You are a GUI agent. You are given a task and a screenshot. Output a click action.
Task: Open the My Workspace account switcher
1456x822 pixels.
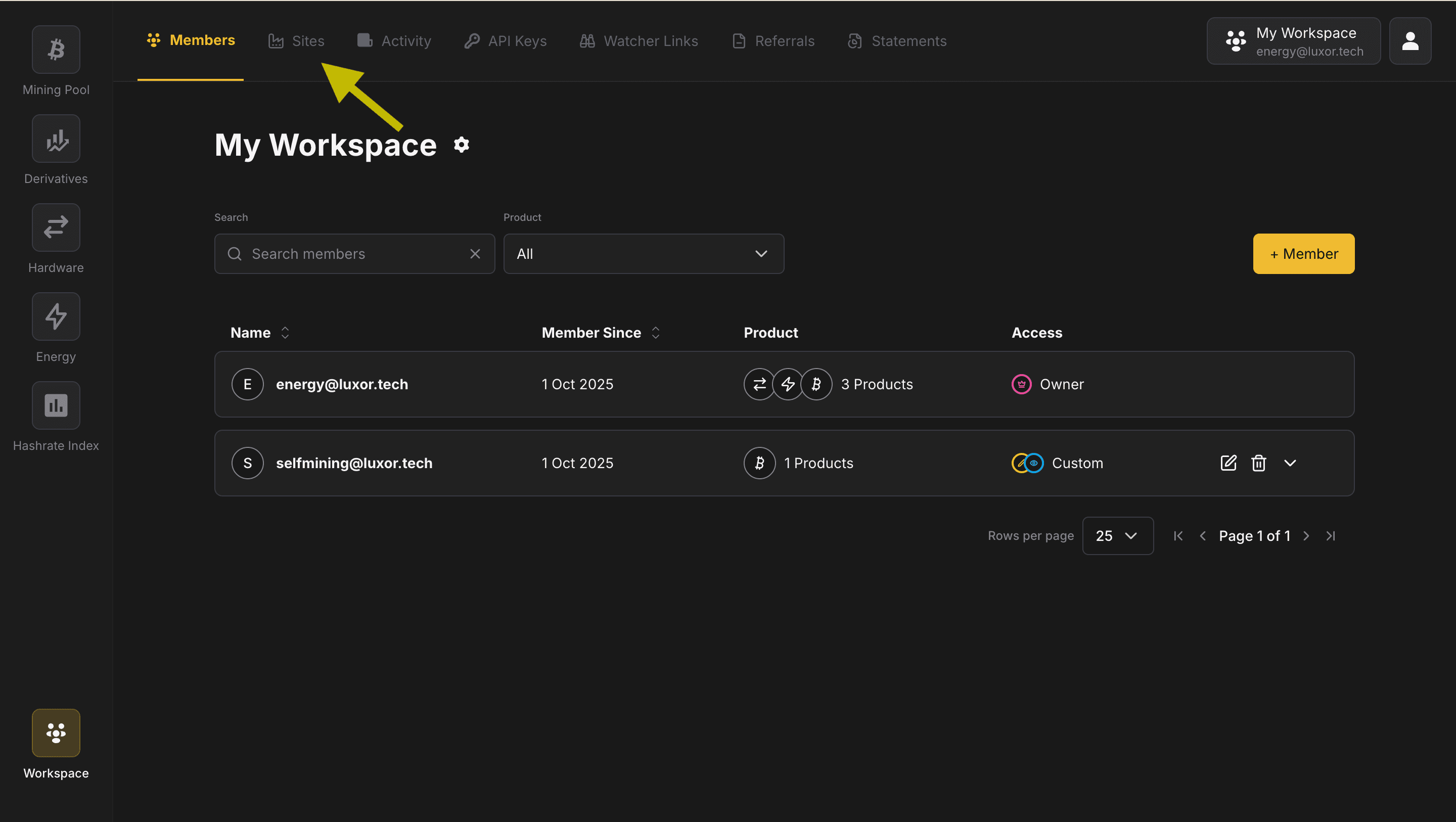[1293, 41]
